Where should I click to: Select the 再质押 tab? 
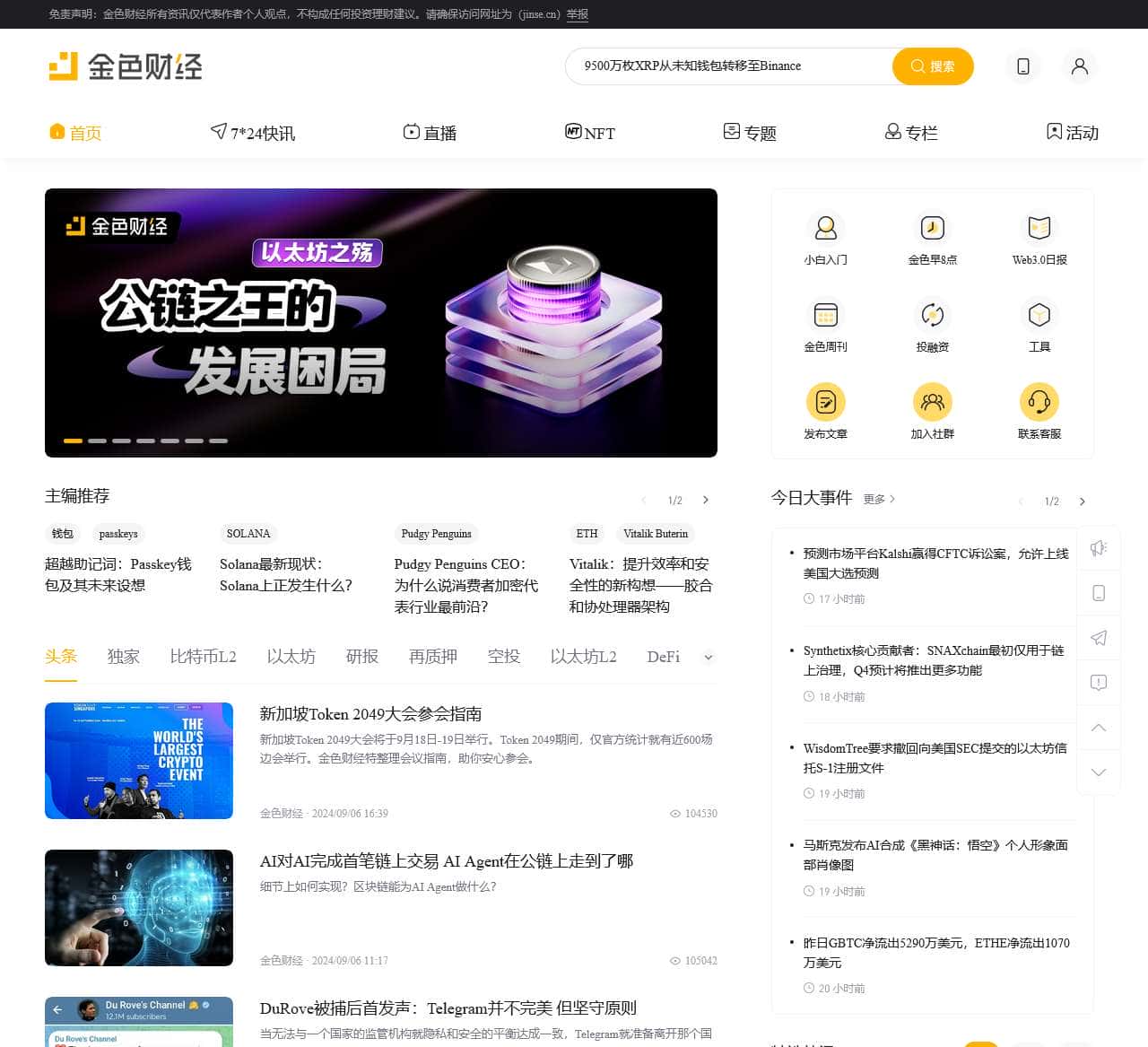pos(433,657)
